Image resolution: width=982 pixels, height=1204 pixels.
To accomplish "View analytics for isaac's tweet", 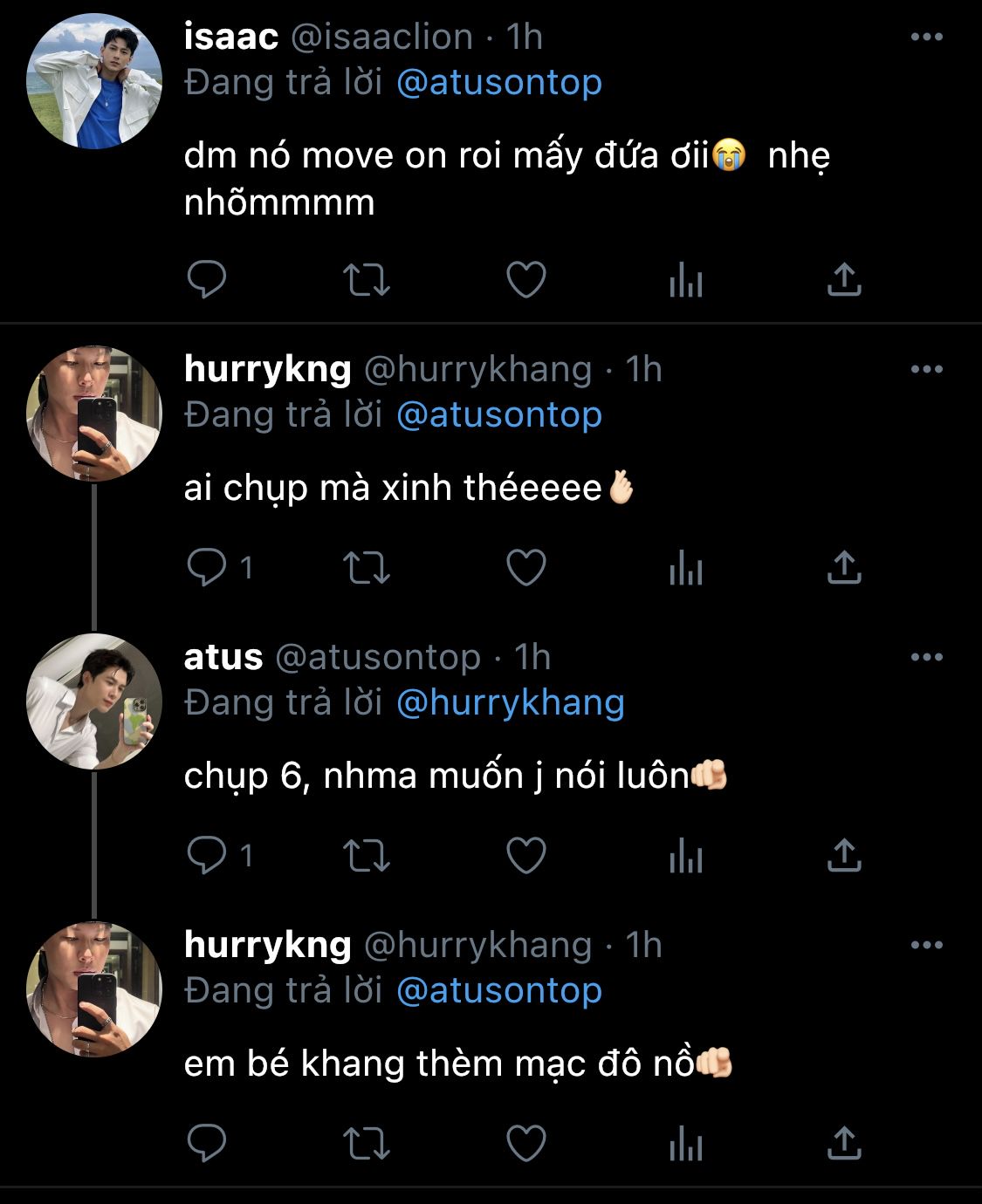I will (x=685, y=281).
